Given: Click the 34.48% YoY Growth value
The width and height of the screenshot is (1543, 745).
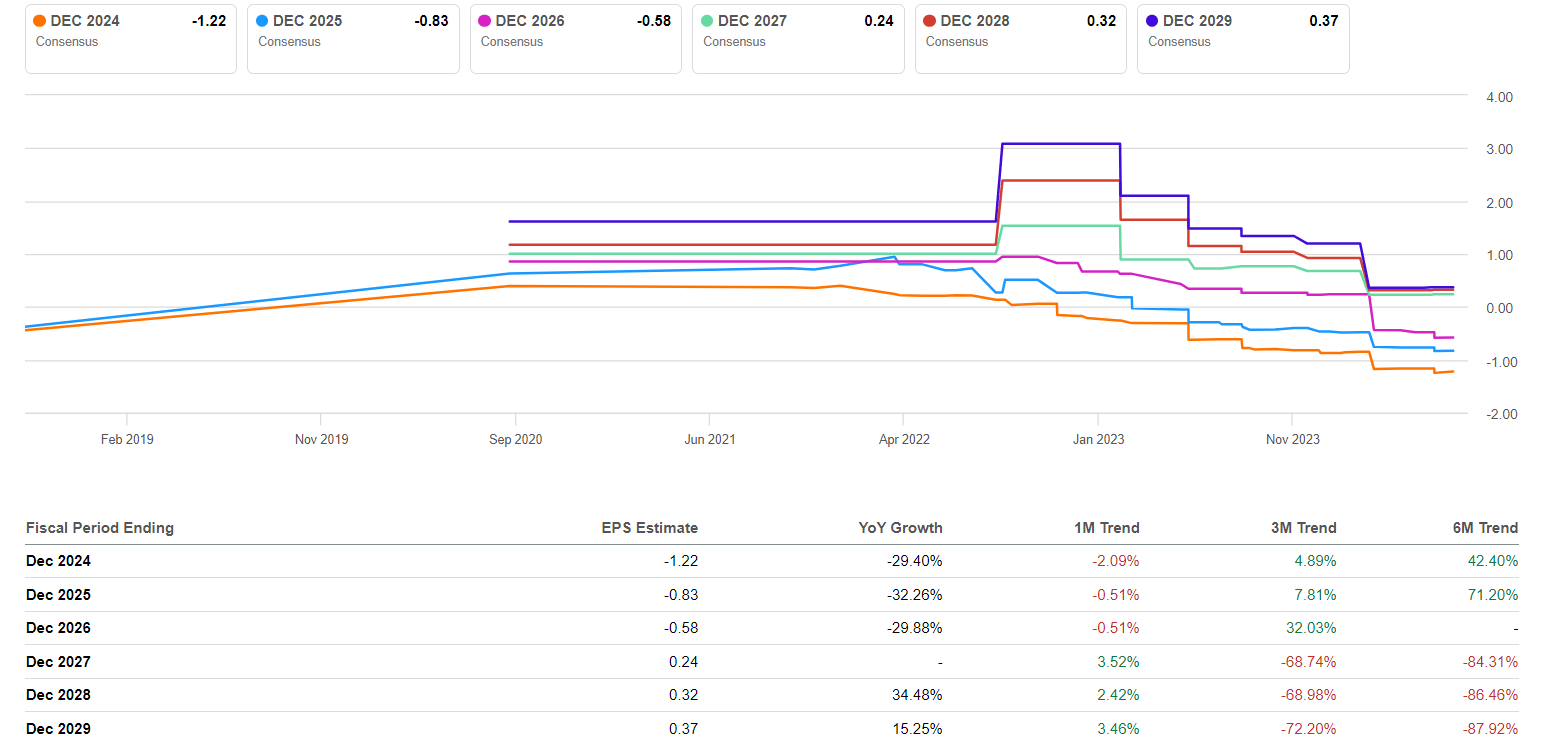Looking at the screenshot, I should tap(914, 695).
